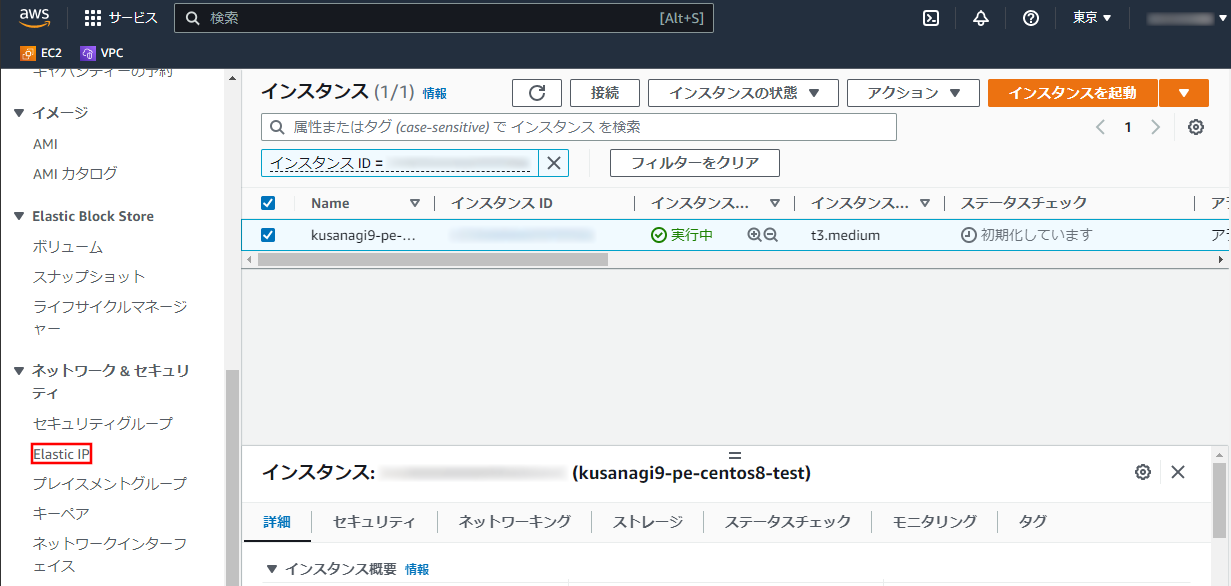
Task: Open detail panel settings gear
Action: (x=1143, y=472)
